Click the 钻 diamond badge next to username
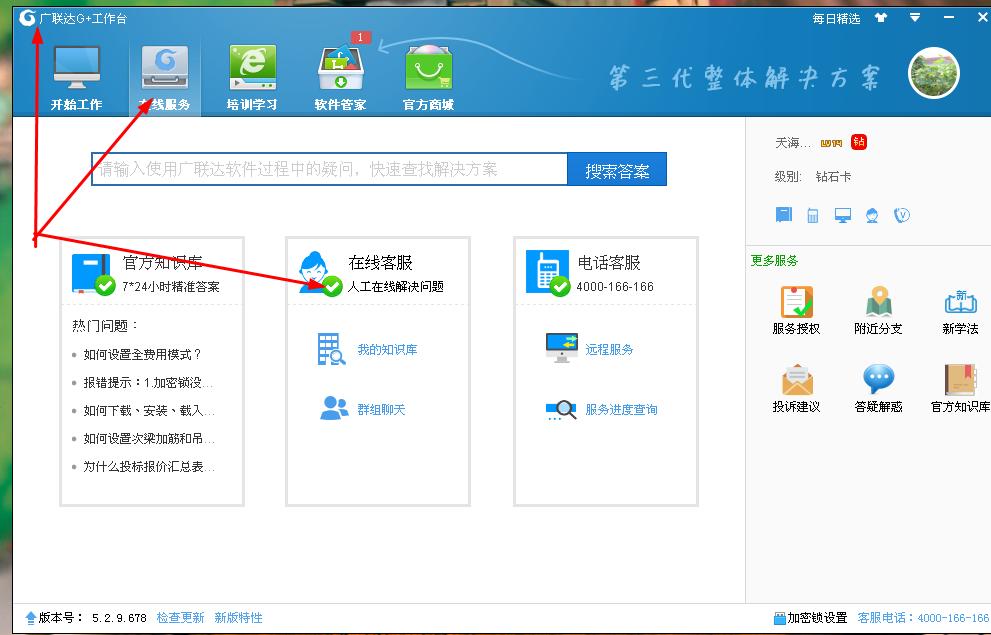 [x=858, y=142]
